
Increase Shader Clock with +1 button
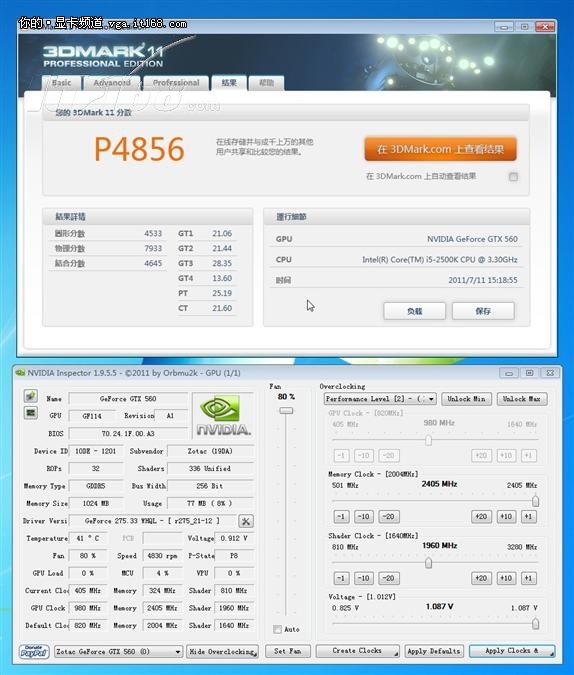coord(528,578)
